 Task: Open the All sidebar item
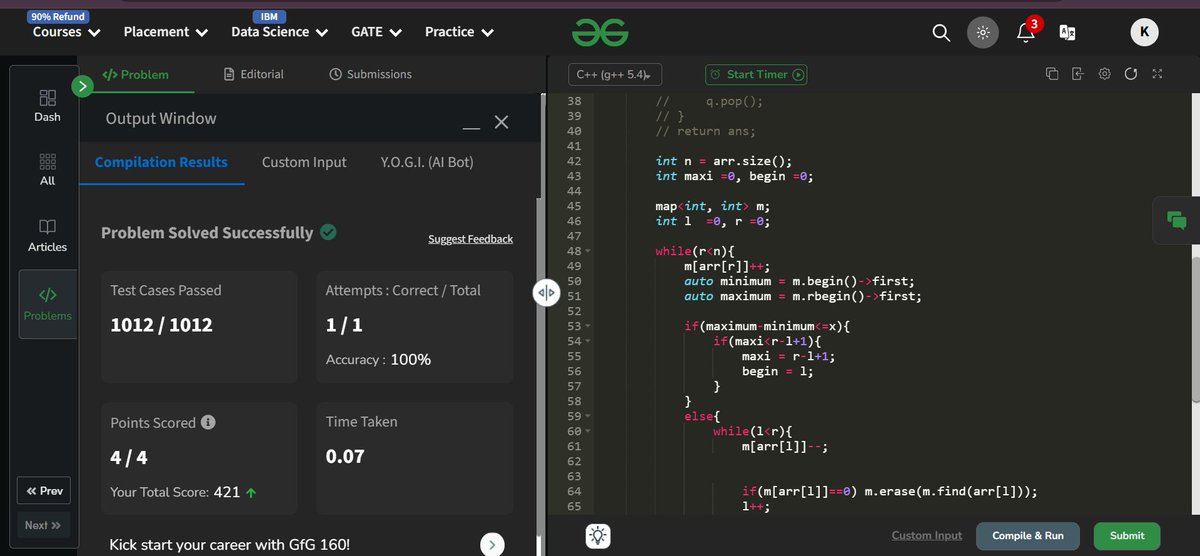pyautogui.click(x=47, y=170)
